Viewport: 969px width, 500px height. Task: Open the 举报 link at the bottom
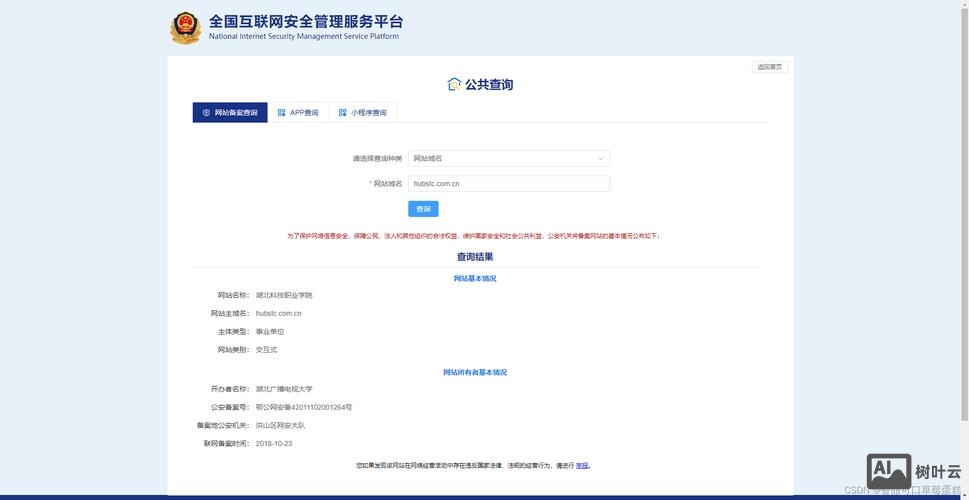[x=582, y=465]
